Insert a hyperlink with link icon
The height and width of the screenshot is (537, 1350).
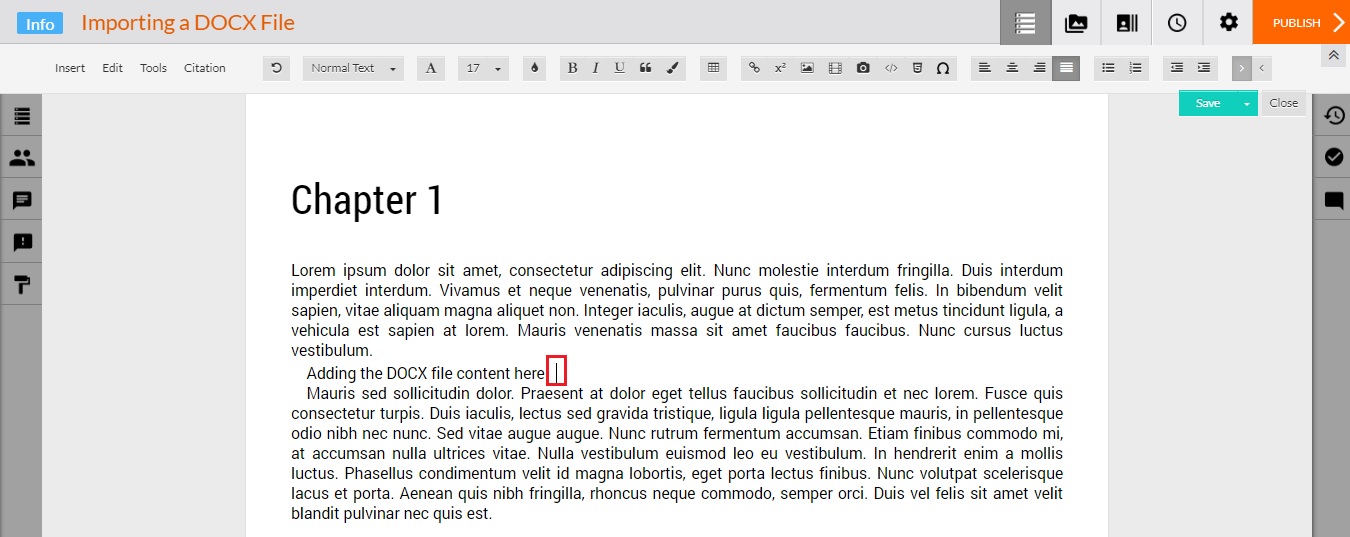[754, 68]
